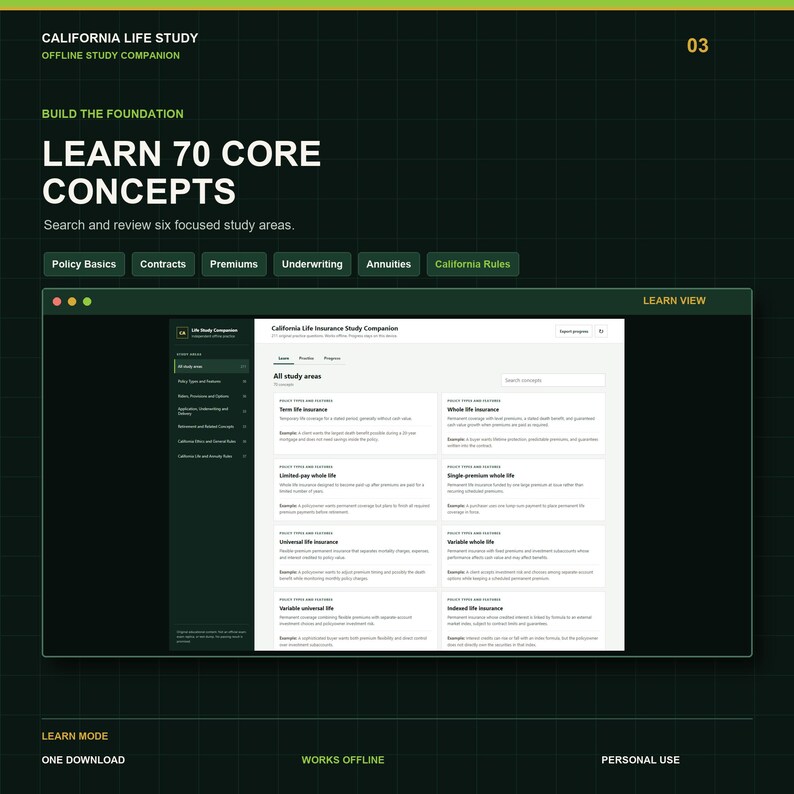Switch to the Learn tab
Image resolution: width=794 pixels, height=794 pixels.
point(284,358)
